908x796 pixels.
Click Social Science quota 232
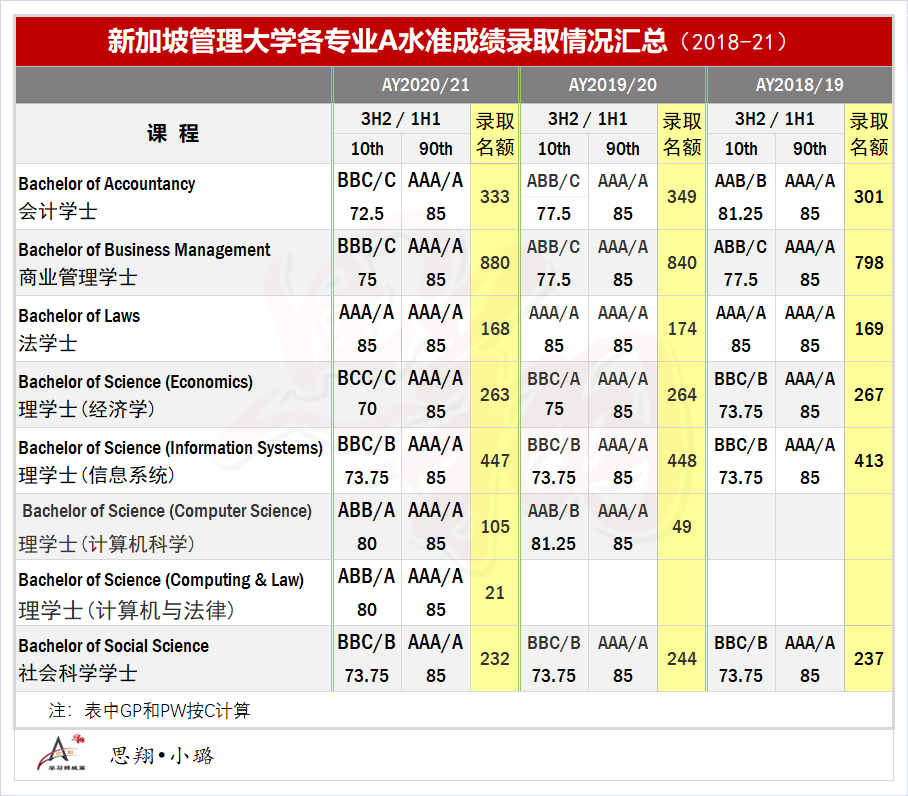click(495, 659)
